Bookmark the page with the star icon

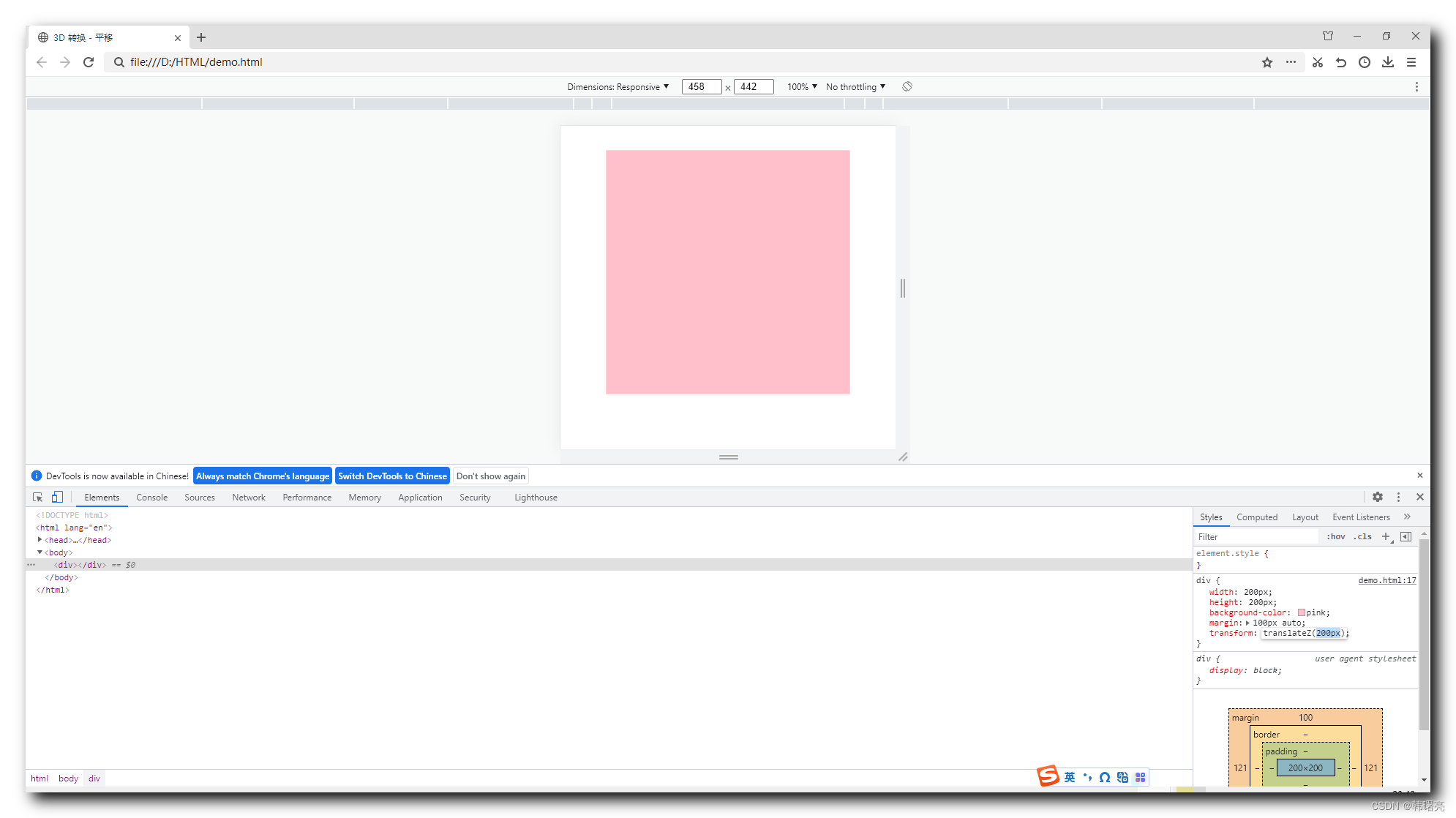[x=1267, y=62]
